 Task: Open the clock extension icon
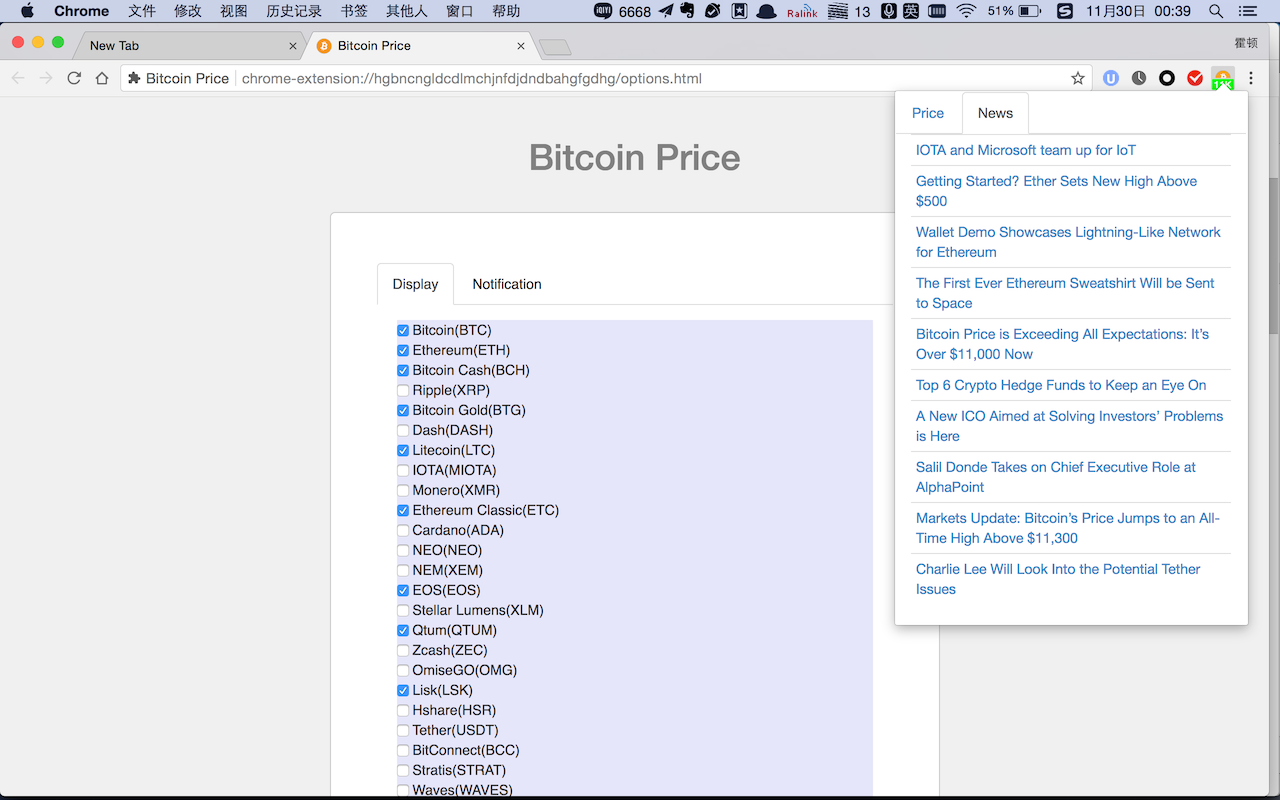[x=1139, y=78]
